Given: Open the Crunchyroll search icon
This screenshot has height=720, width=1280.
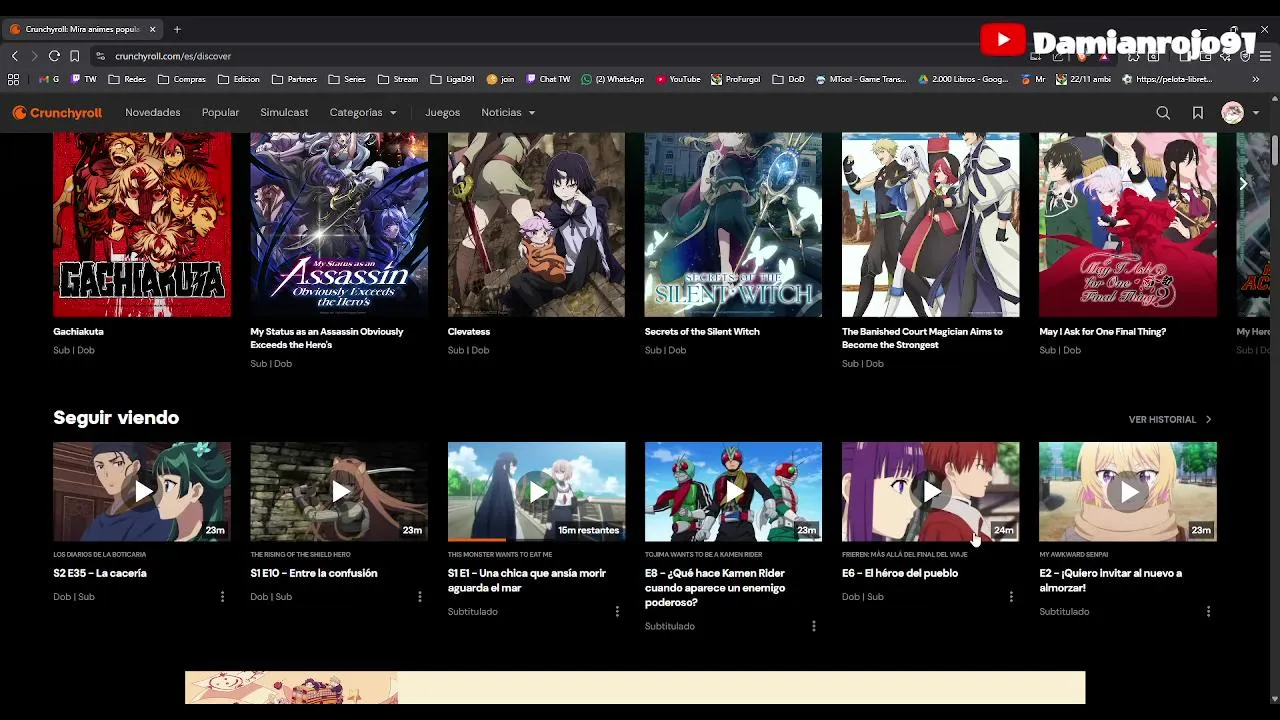Looking at the screenshot, I should click(x=1163, y=113).
